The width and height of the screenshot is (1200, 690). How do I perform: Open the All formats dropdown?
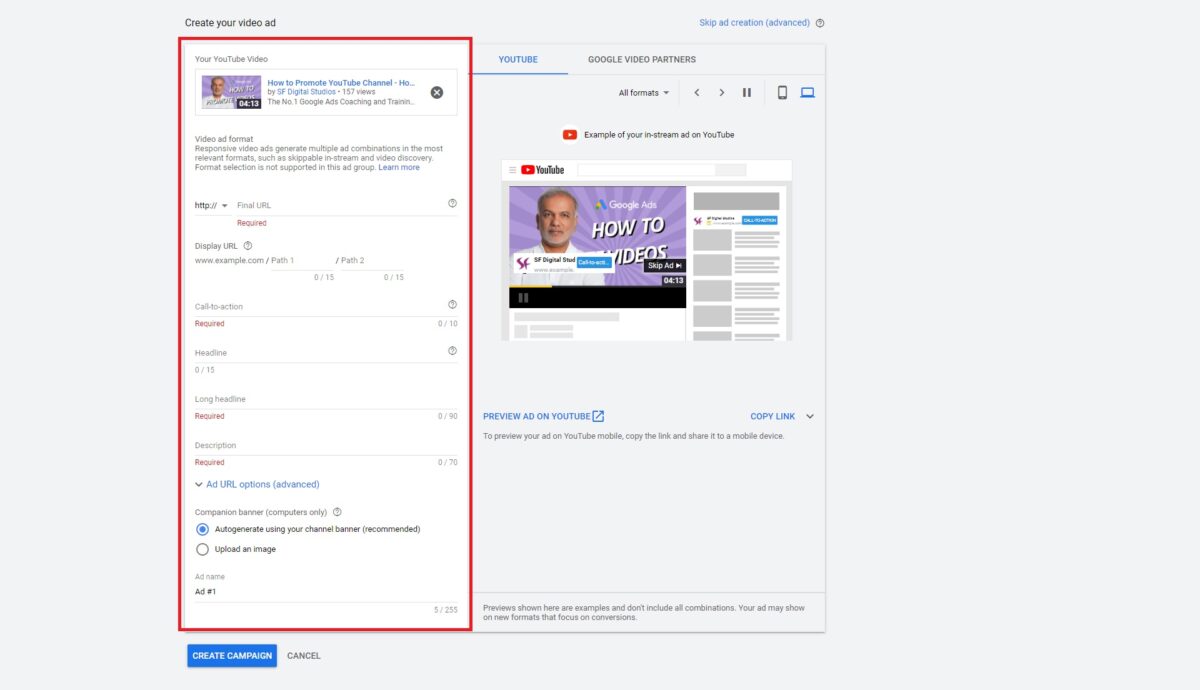[644, 93]
